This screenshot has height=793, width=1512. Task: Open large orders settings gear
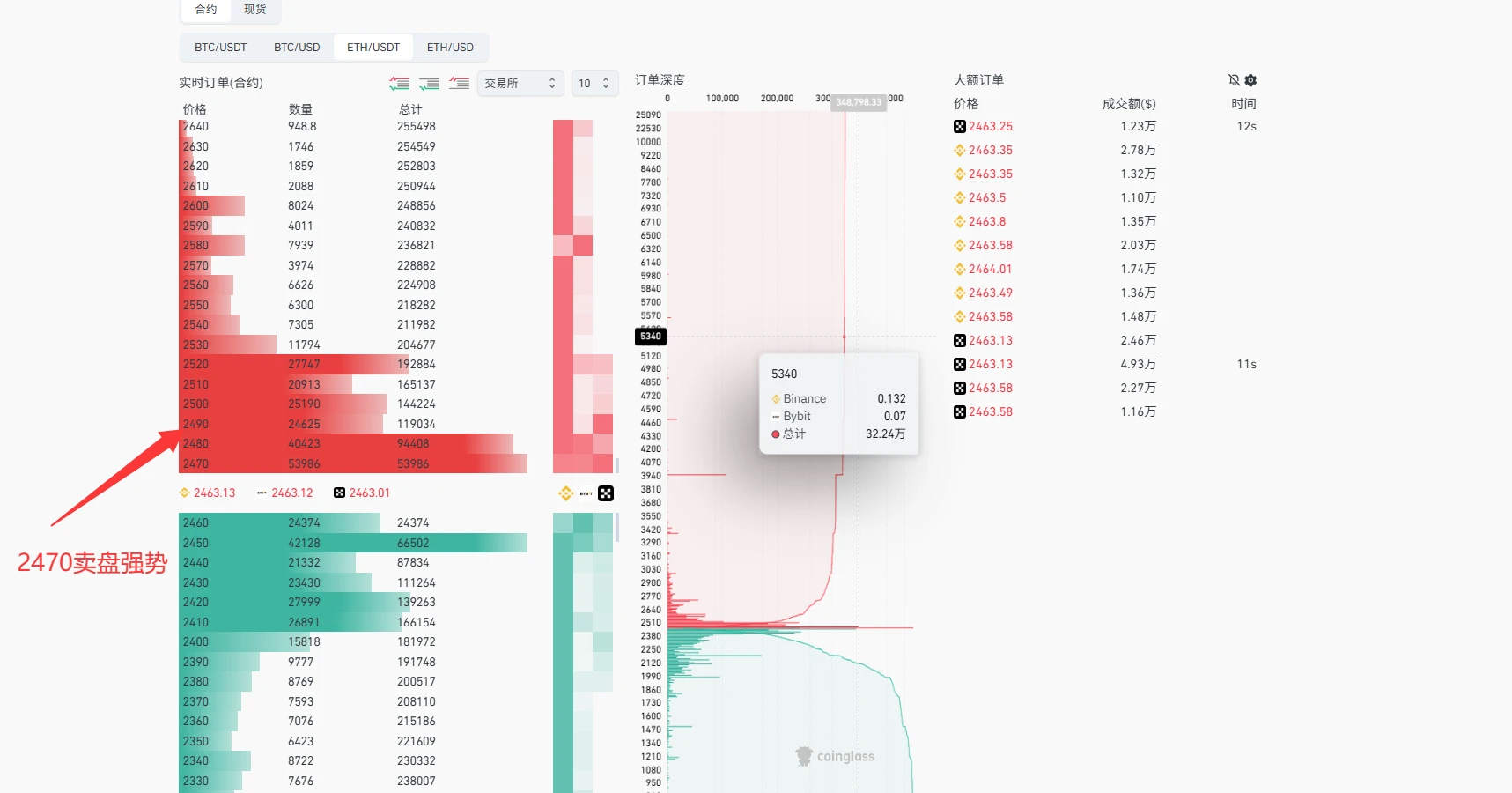tap(1250, 80)
